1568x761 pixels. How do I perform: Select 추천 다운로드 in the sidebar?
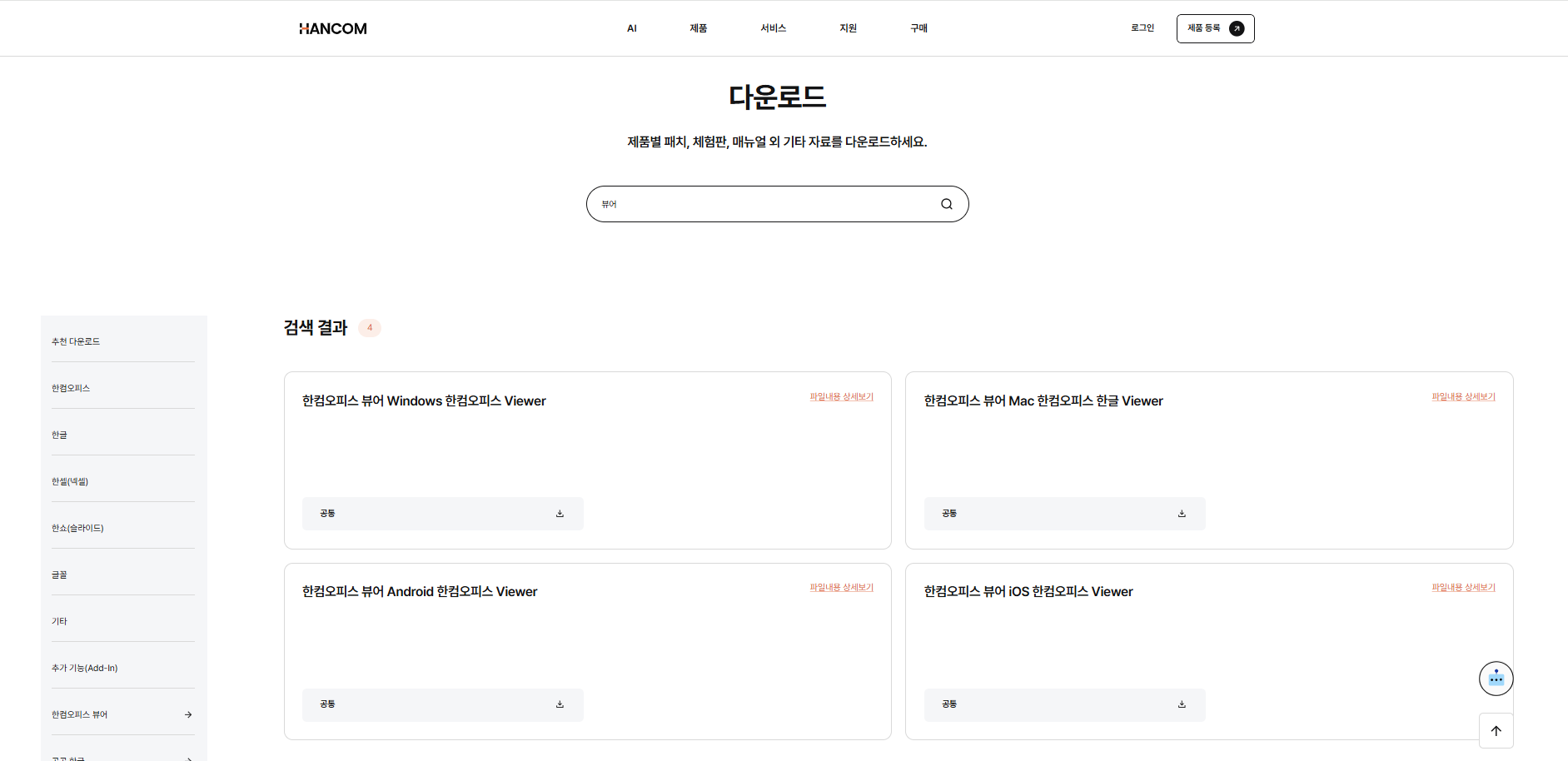(x=76, y=341)
